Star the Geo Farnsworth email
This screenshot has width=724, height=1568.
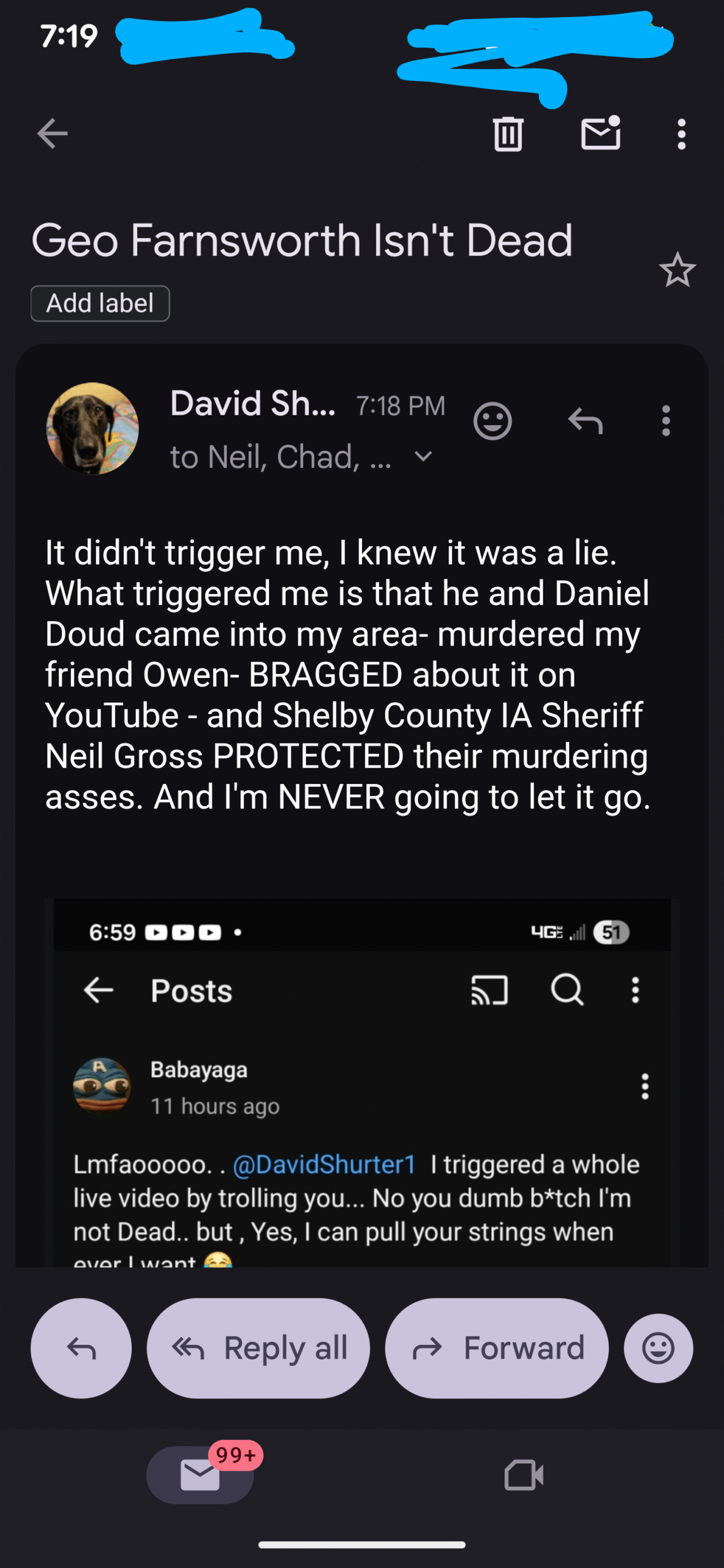point(677,270)
